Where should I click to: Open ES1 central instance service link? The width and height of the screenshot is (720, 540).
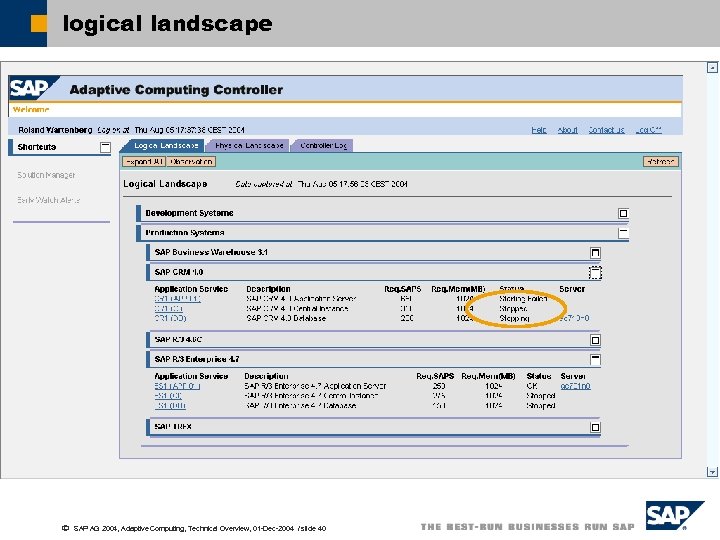pos(168,396)
